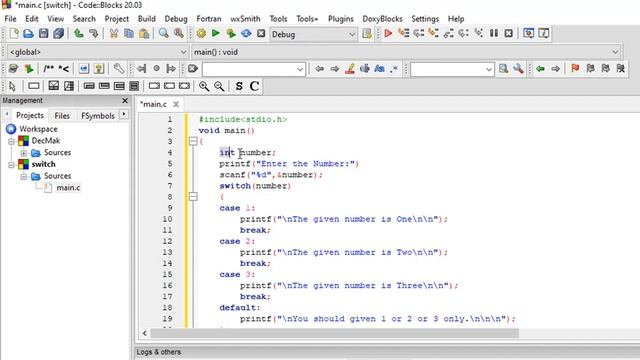Abort the build with the X icon

click(x=261, y=33)
